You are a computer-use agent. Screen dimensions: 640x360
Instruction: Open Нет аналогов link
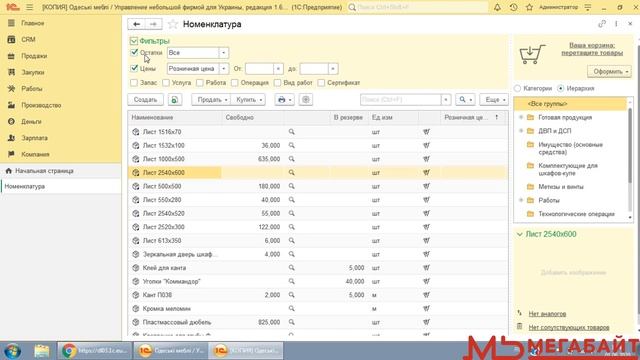[547, 314]
